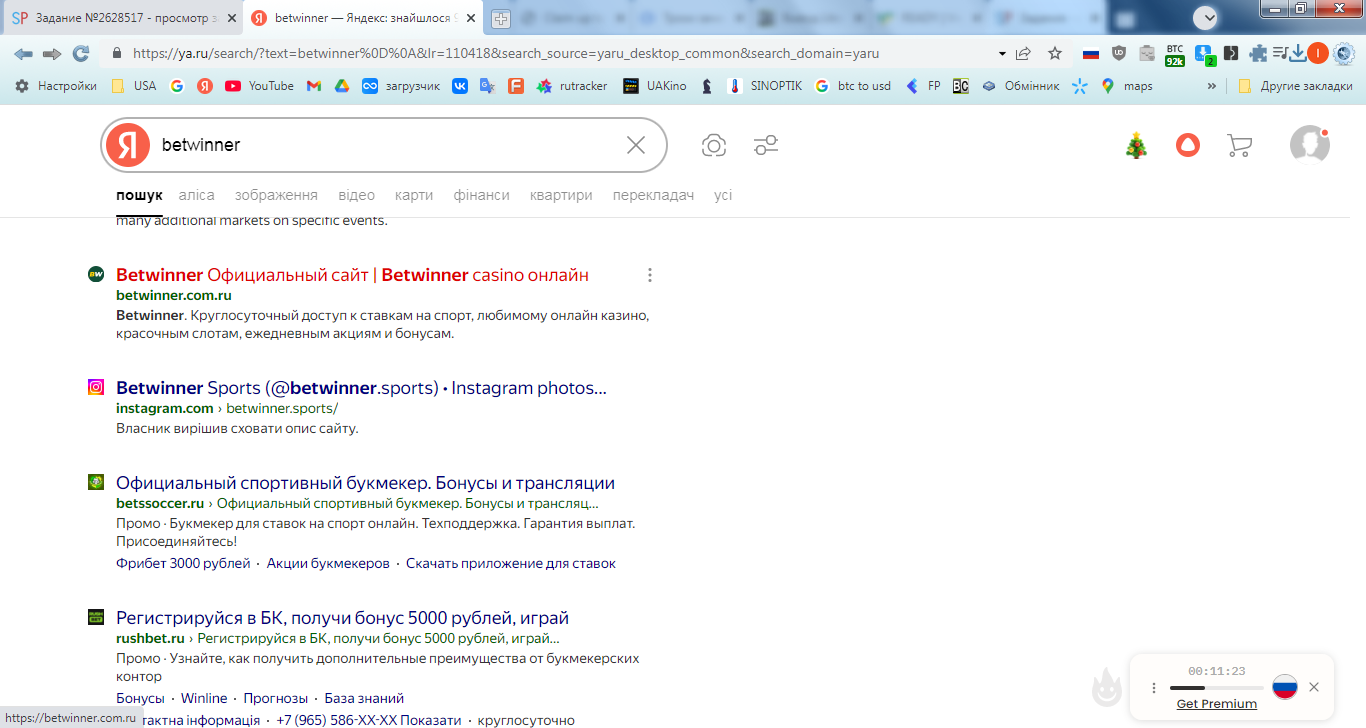Click the Yandex logo in the search box
This screenshot has width=1366, height=728.
tap(128, 145)
